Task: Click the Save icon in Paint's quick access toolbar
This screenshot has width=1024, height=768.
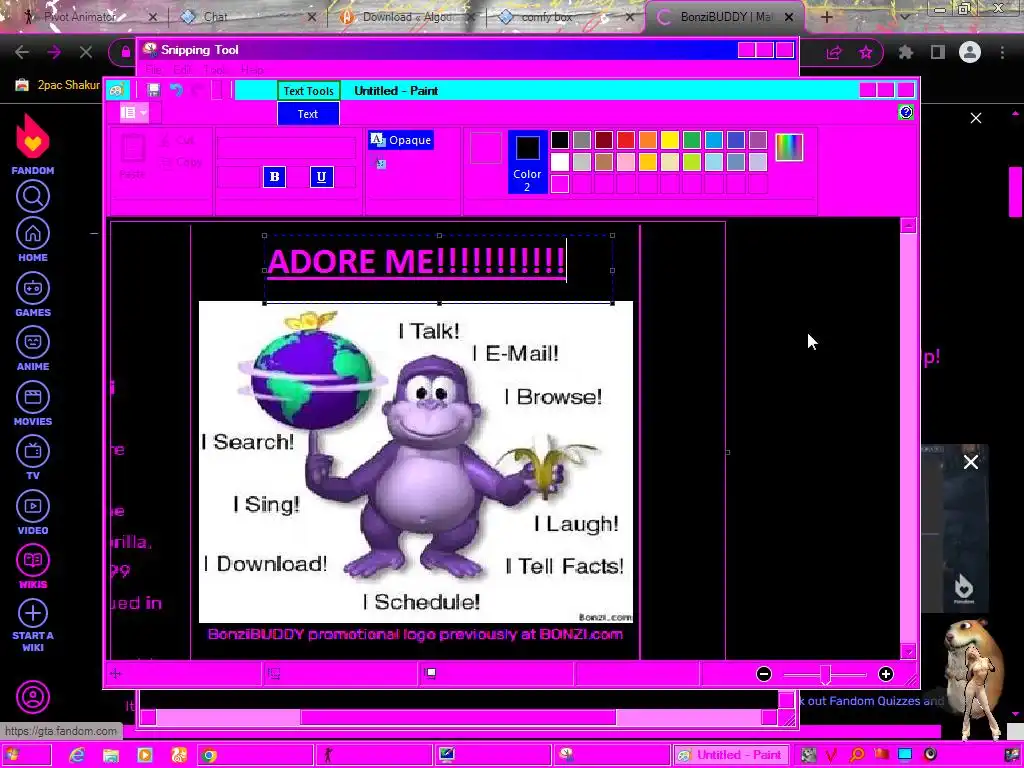Action: click(x=153, y=91)
